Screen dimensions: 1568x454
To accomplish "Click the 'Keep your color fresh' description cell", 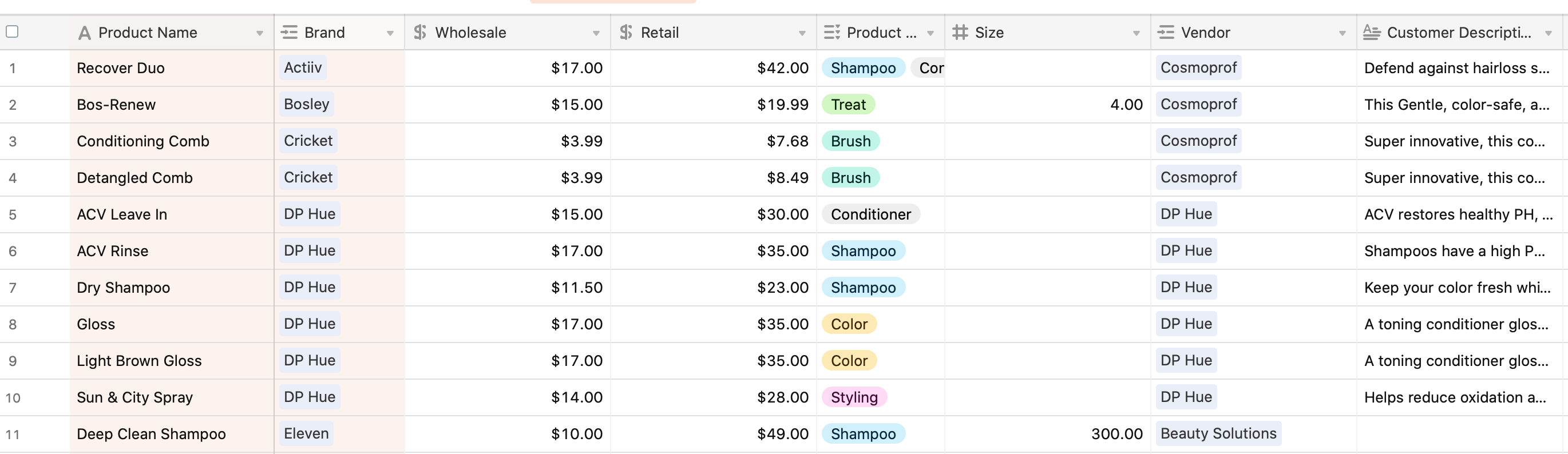I will click(x=1459, y=287).
